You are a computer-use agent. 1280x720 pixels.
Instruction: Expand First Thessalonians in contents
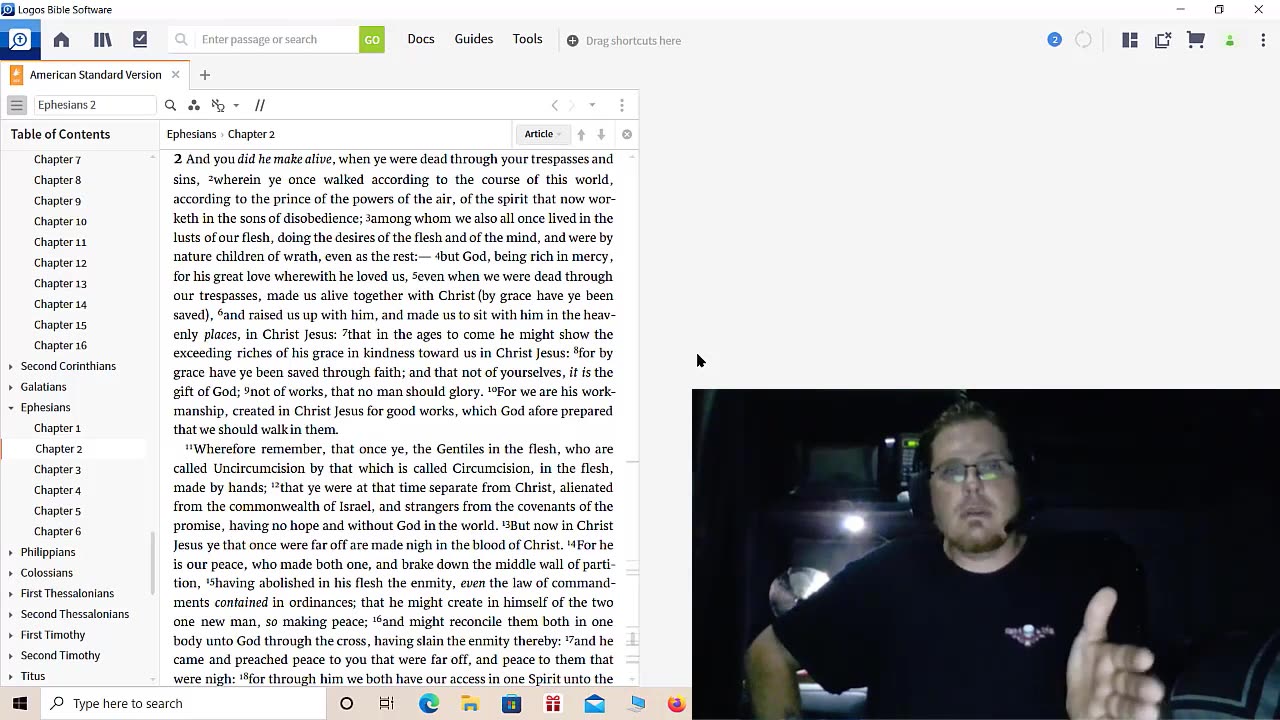pos(11,594)
